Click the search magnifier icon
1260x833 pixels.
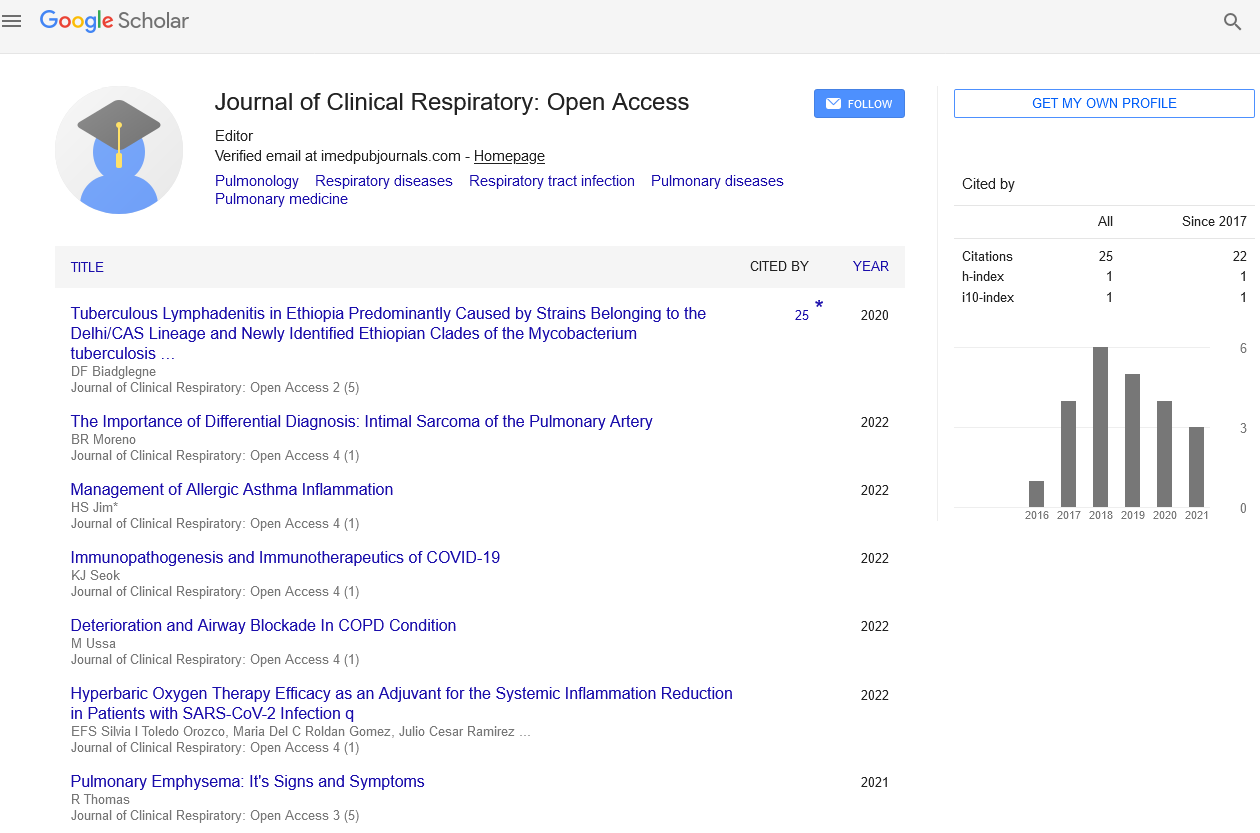pyautogui.click(x=1233, y=22)
